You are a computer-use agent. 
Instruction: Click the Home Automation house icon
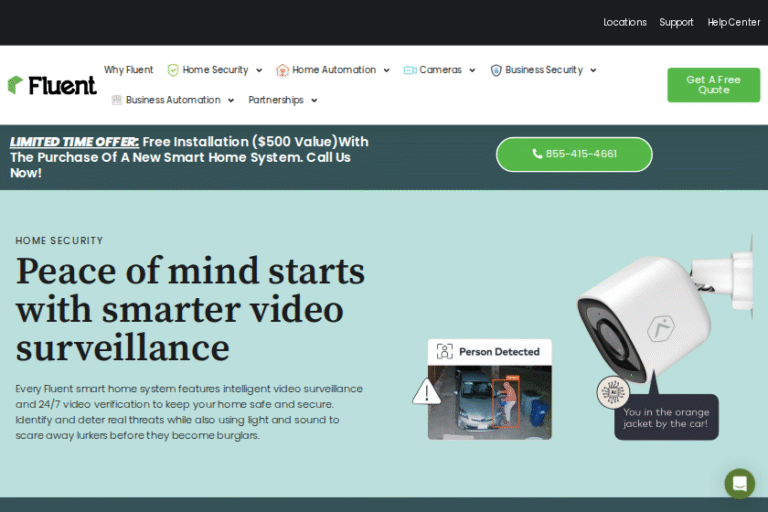[x=282, y=70]
